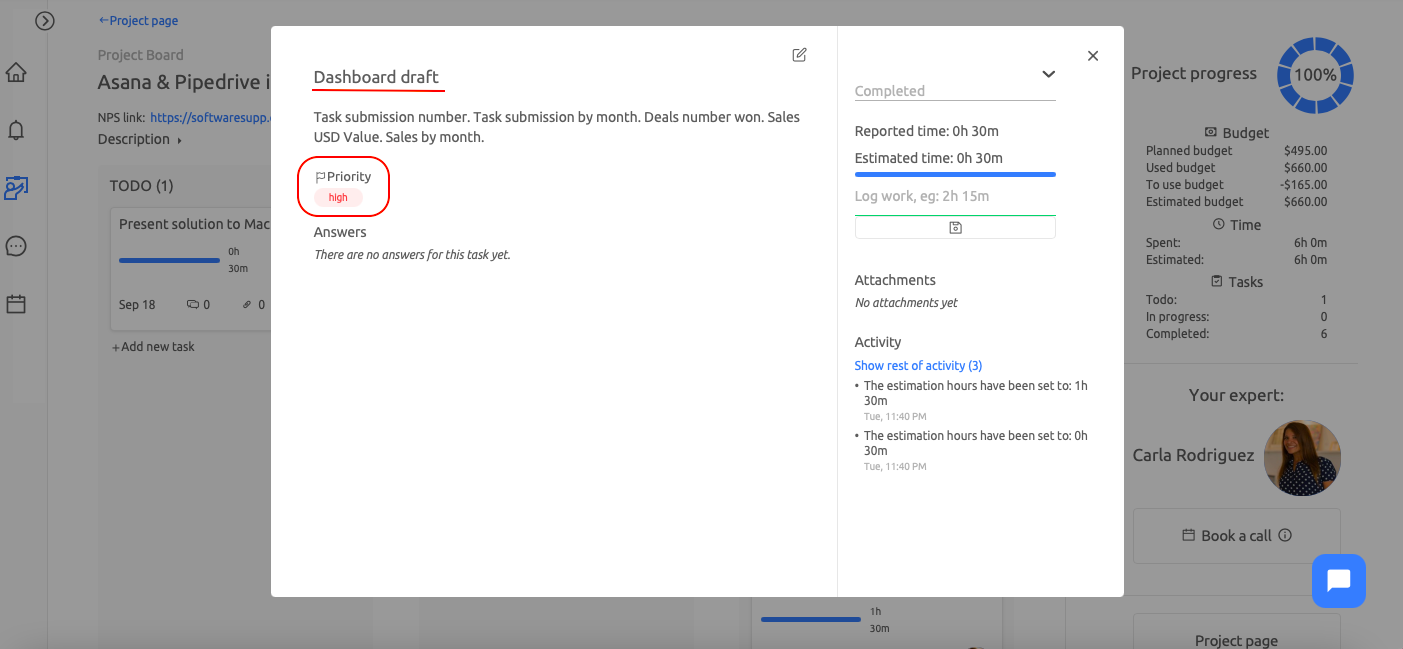Screen dimensions: 1403x649
Task: Click the estimated time progress bar
Action: [955, 174]
